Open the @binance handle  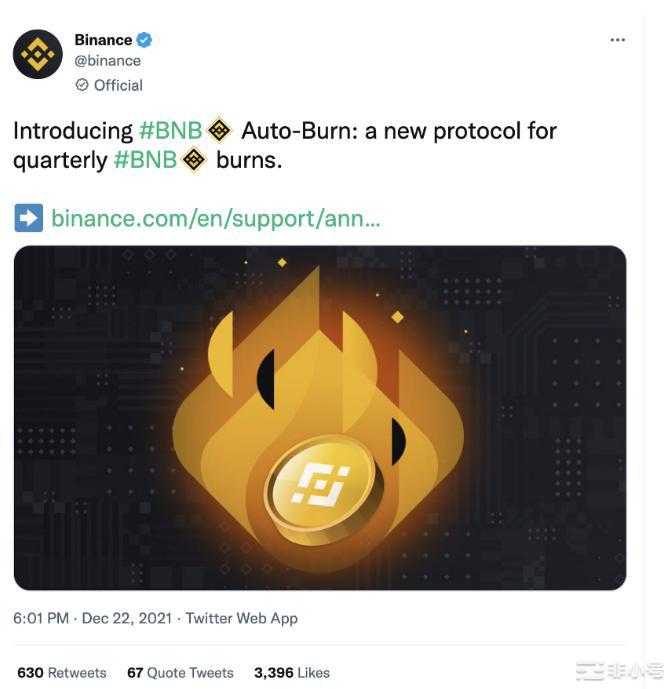tap(108, 61)
